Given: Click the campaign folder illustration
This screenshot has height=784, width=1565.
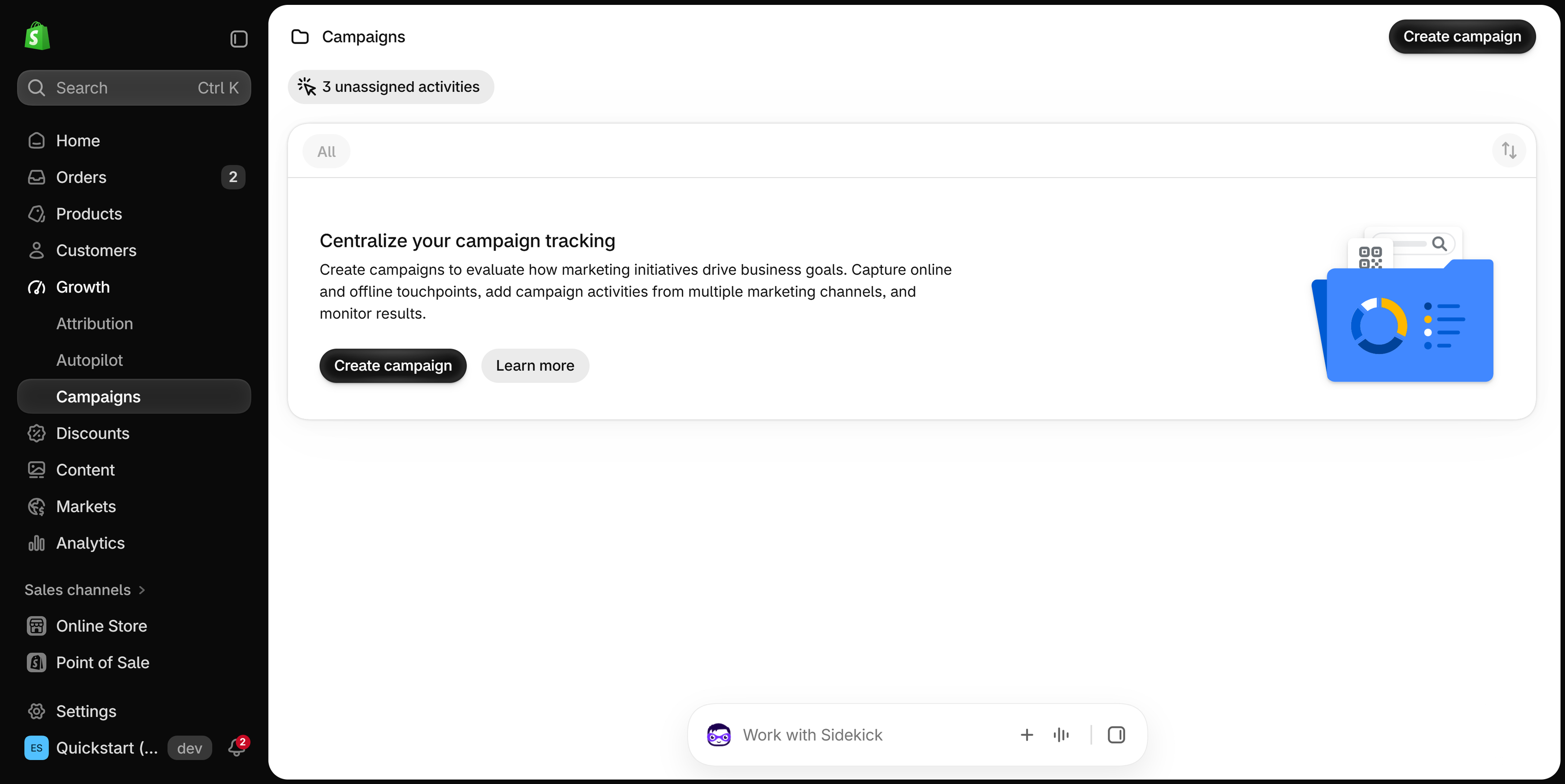Looking at the screenshot, I should 1403,304.
